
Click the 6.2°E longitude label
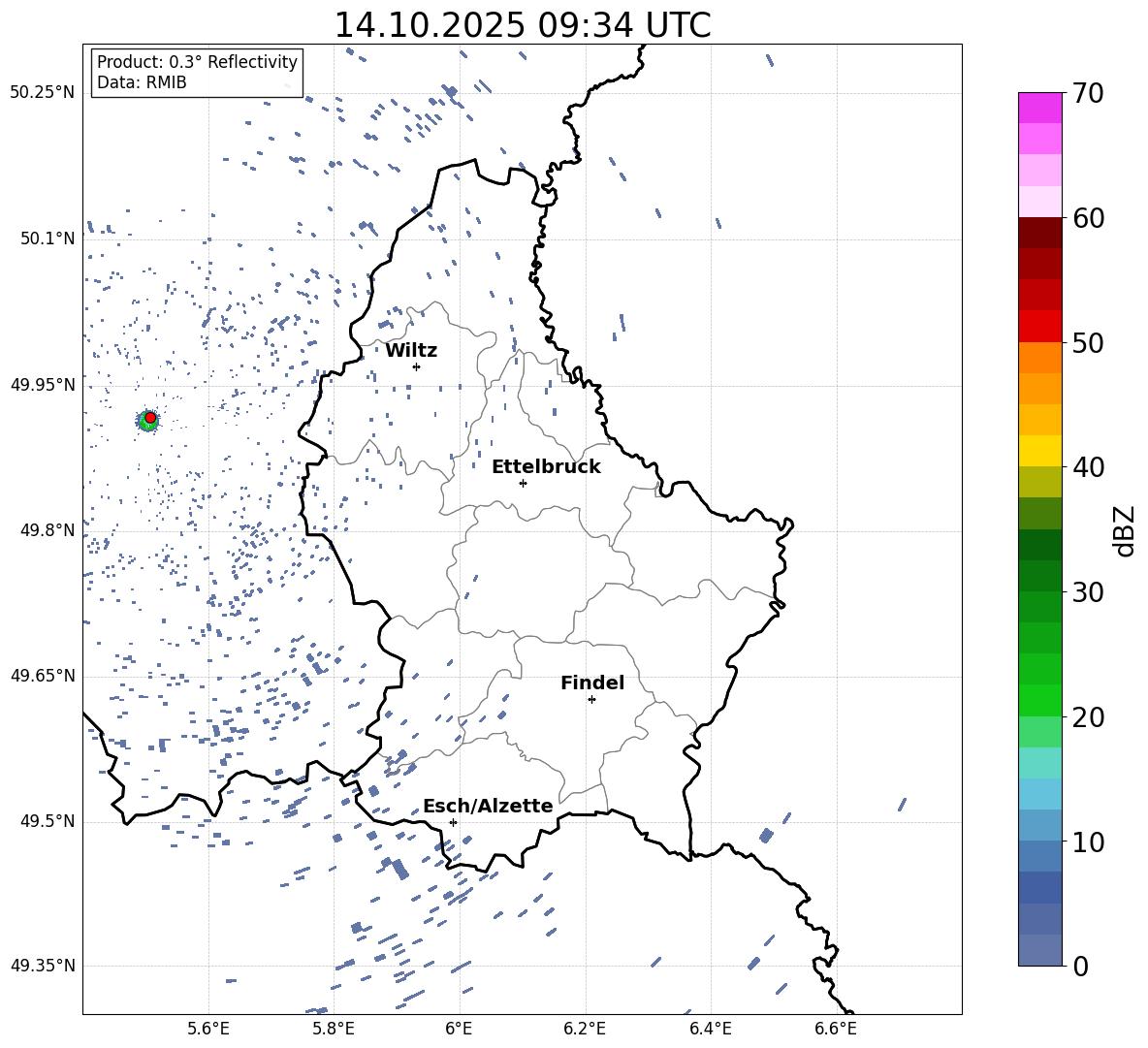click(585, 1029)
